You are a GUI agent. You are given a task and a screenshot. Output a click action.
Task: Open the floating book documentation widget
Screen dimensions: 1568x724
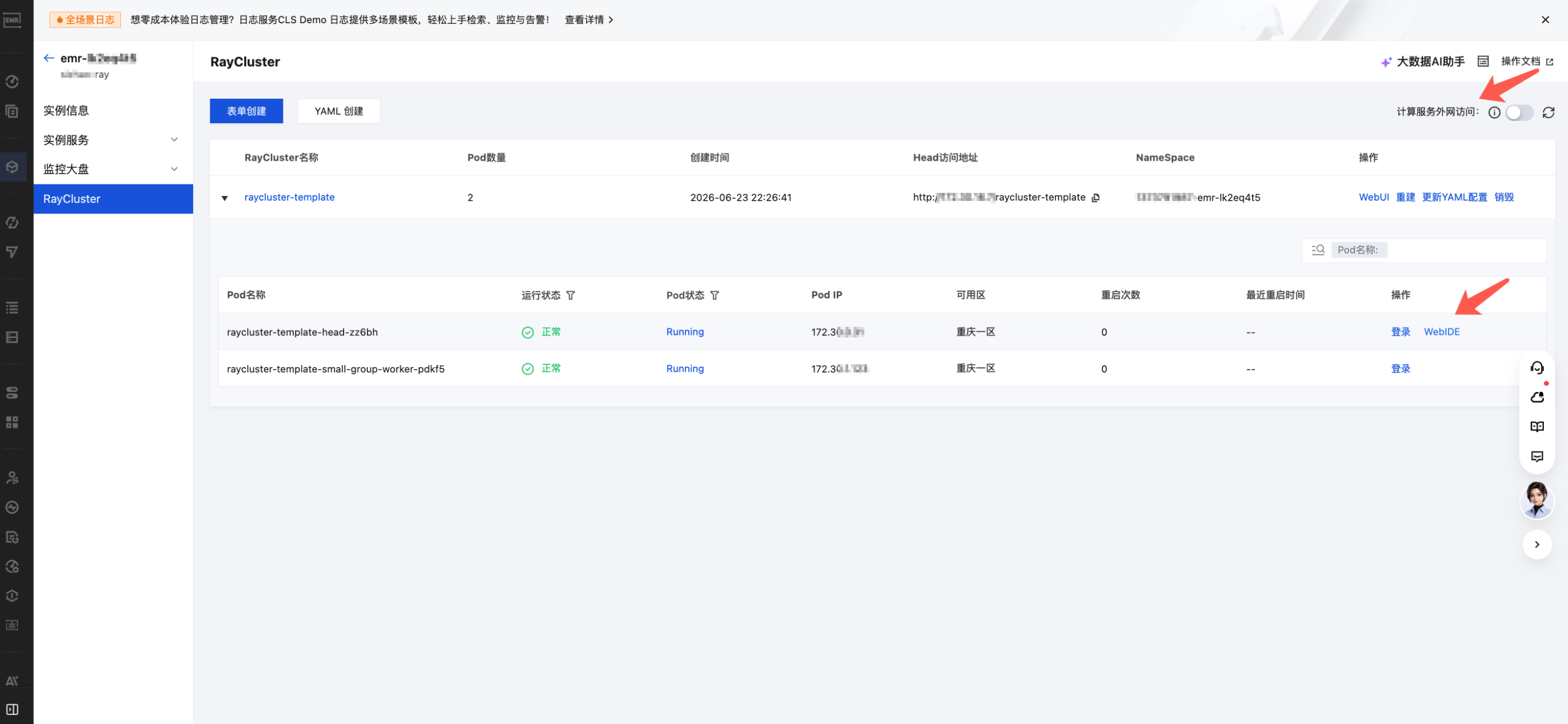pos(1537,426)
